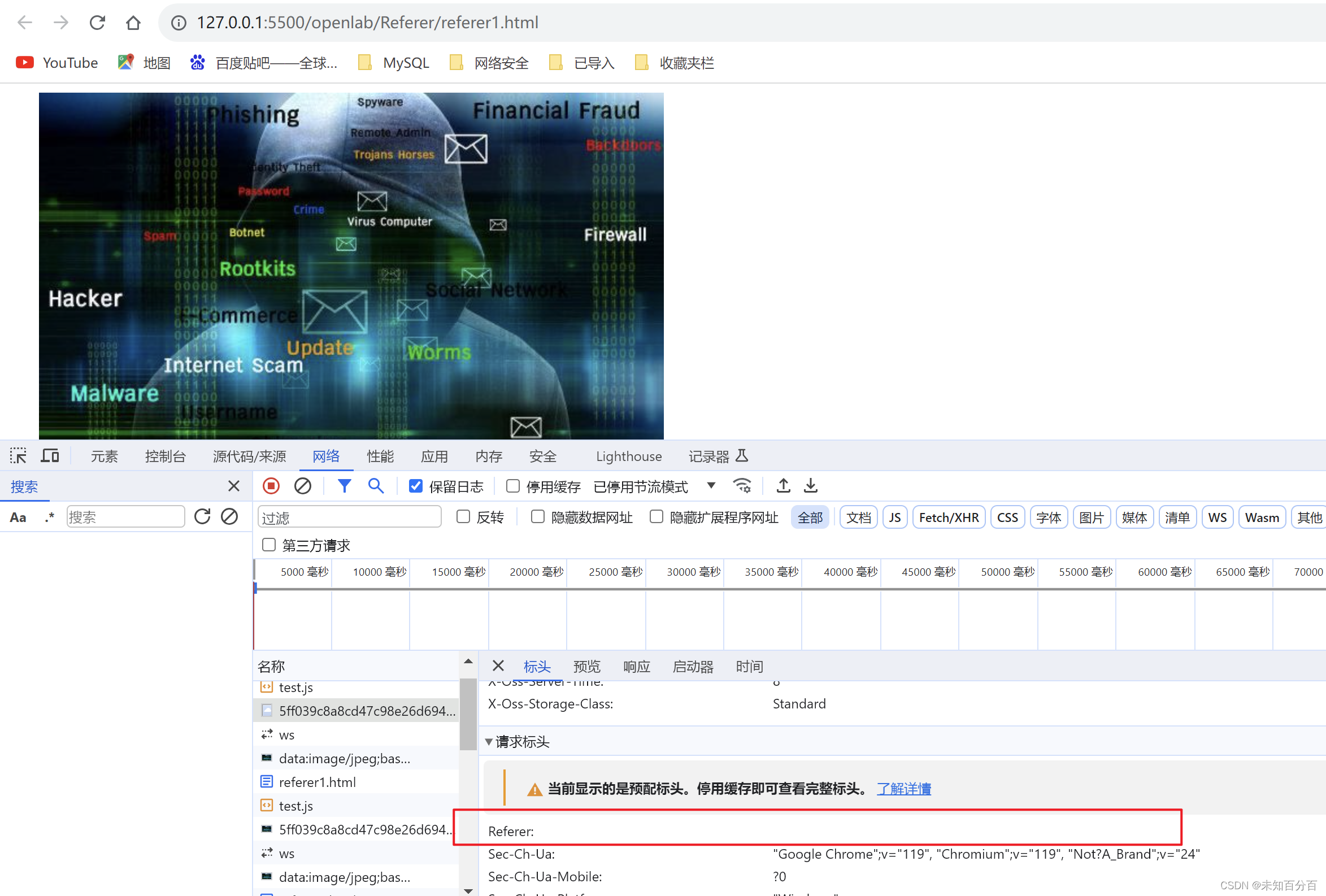1326x896 pixels.
Task: Open throttling dropdown 已停用节流模式
Action: (654, 486)
